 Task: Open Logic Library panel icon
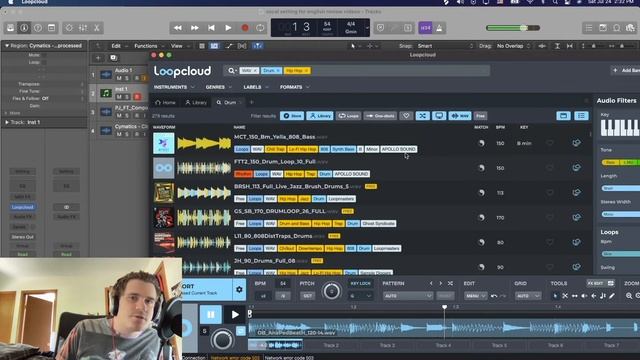tap(10, 28)
